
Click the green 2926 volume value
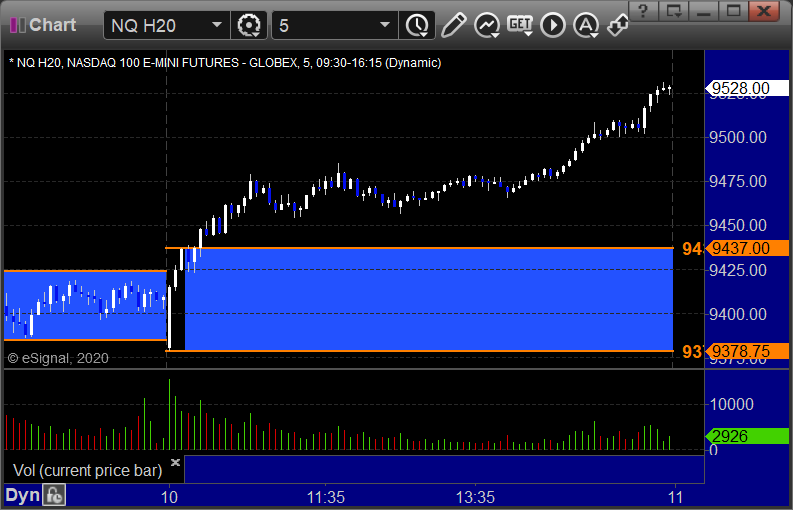(x=747, y=436)
